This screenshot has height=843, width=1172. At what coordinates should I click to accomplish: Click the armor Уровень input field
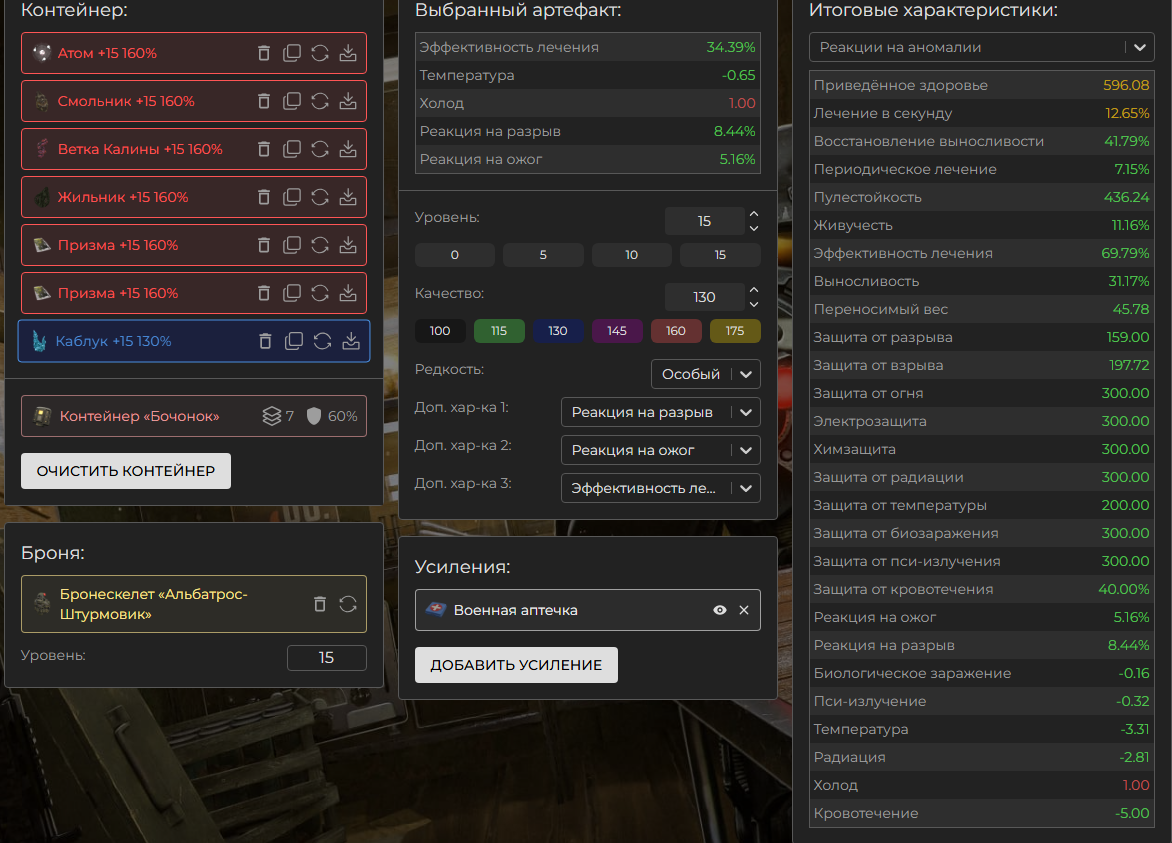pos(326,658)
